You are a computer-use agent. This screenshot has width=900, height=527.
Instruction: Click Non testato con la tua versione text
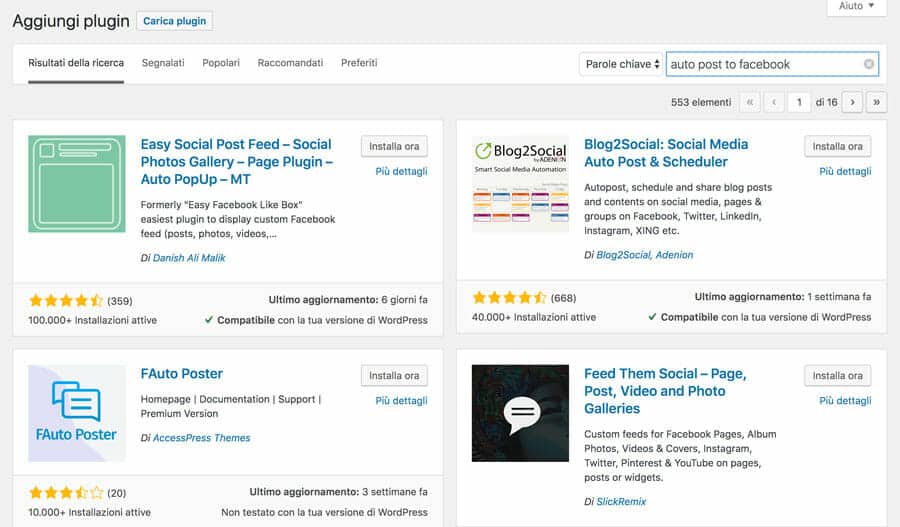tap(324, 513)
